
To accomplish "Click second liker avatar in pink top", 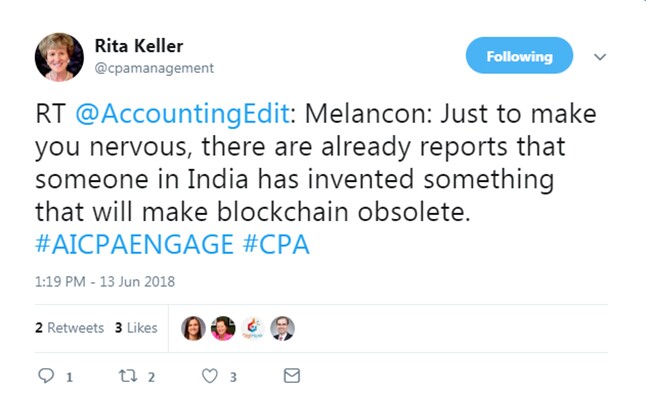I will click(223, 328).
